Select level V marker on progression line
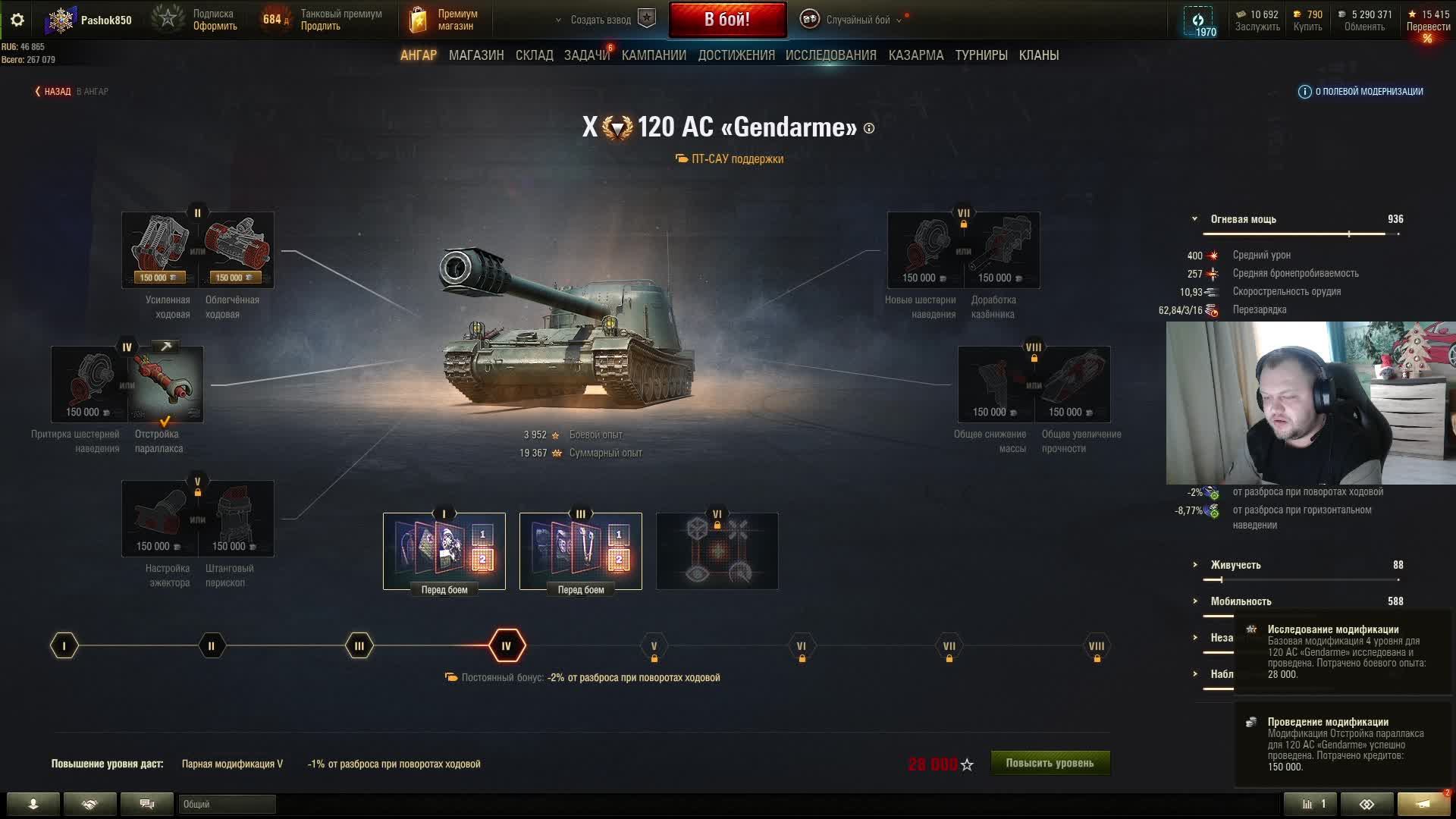 tap(654, 647)
